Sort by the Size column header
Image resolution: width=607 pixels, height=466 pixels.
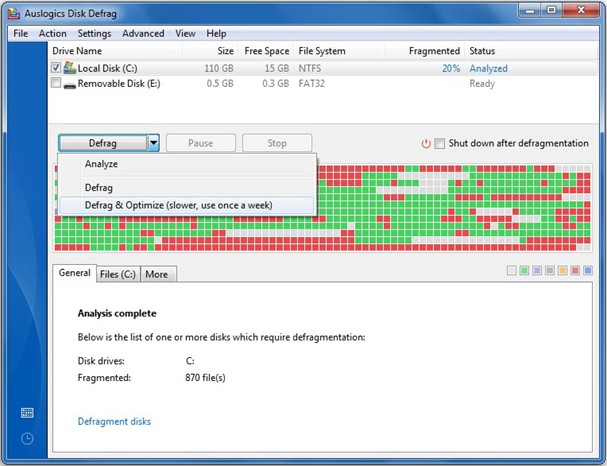(x=209, y=51)
